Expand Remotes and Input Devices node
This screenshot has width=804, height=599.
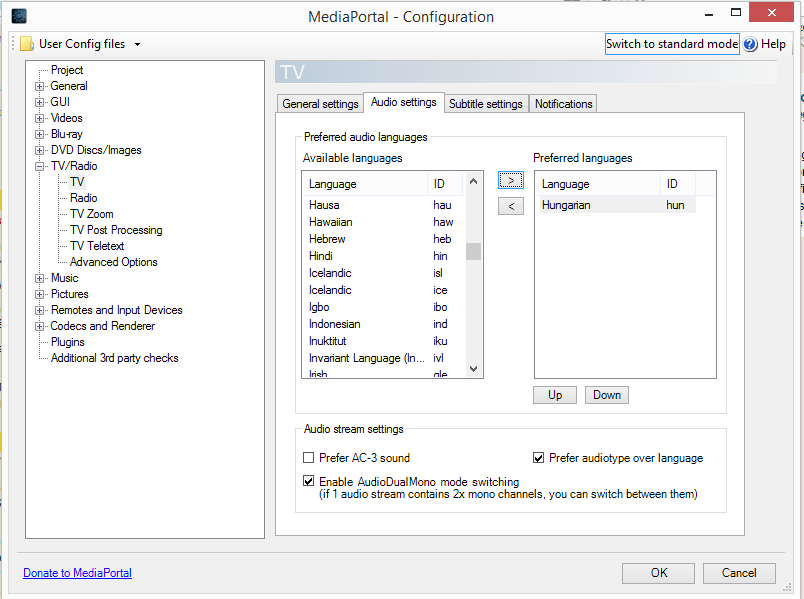click(39, 310)
